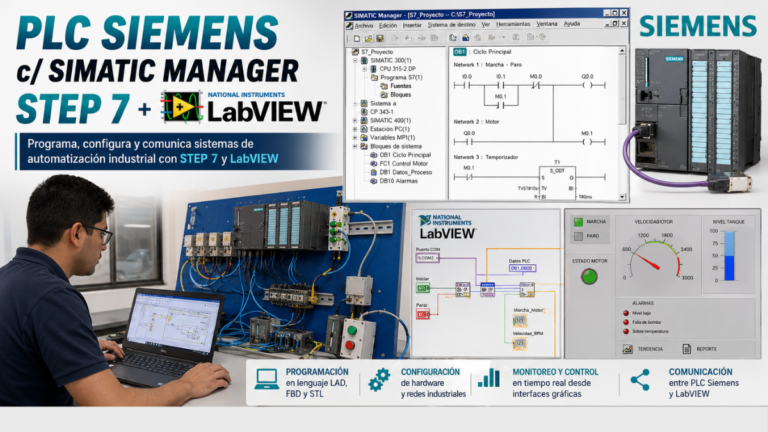
Task: Click the accessible nodes toolbar icon
Action: [x=453, y=38]
